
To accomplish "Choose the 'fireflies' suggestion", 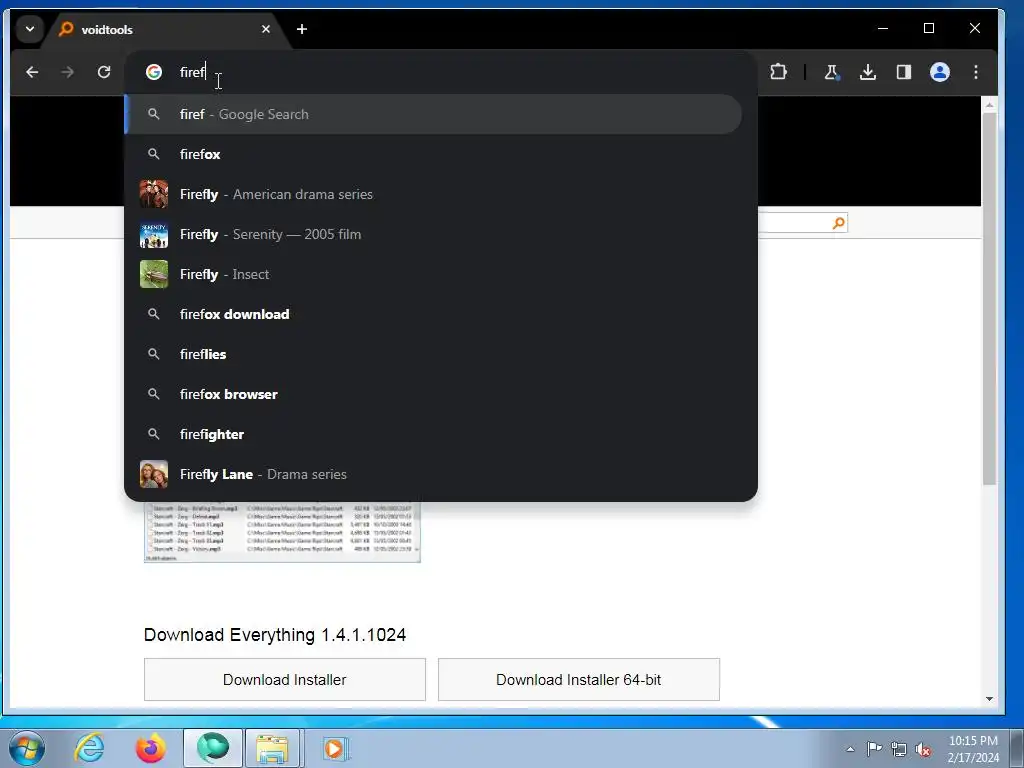I will point(434,354).
